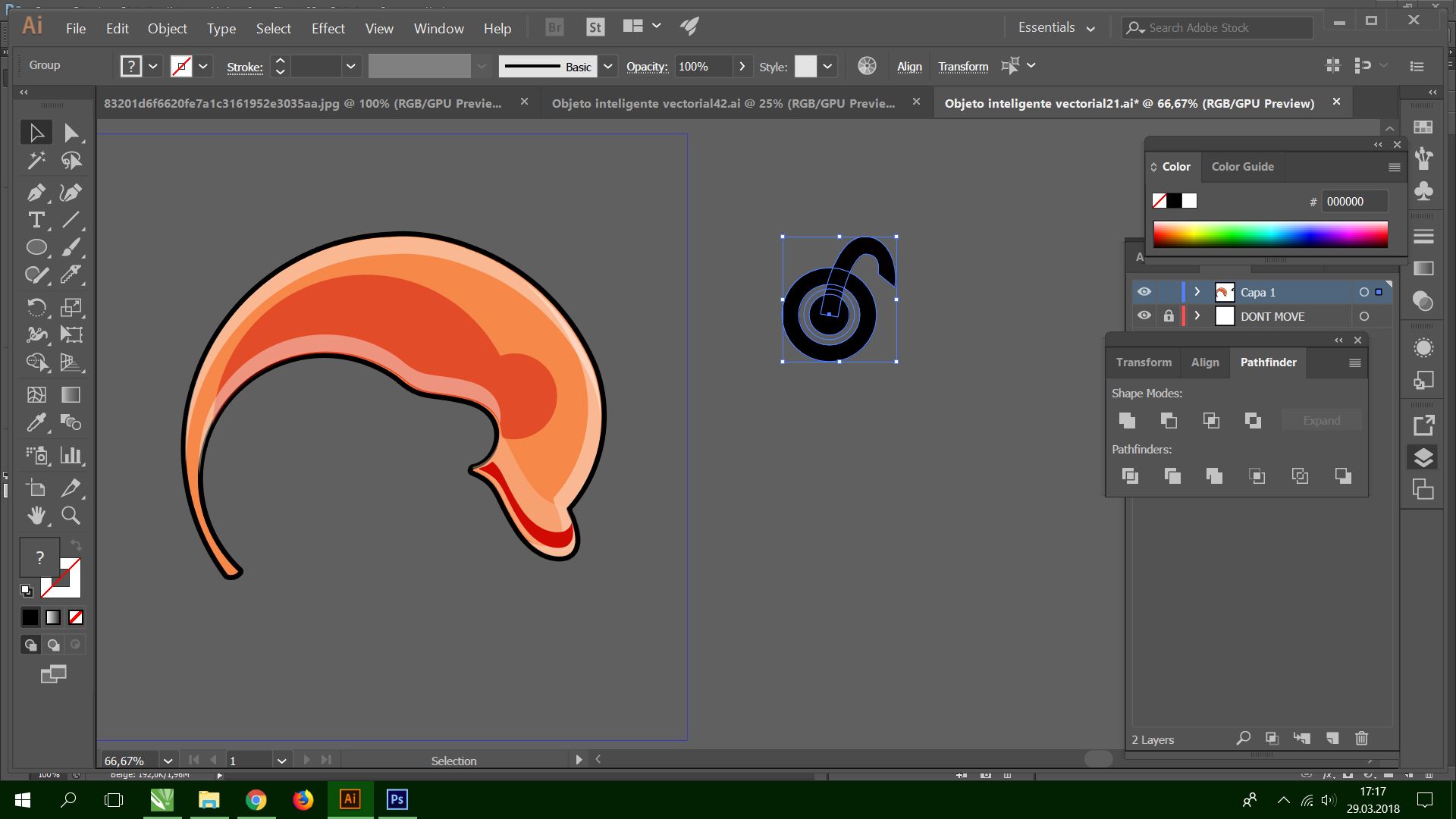Choose the Magic Wand tool
Screen dimensions: 1456x819
coord(36,160)
